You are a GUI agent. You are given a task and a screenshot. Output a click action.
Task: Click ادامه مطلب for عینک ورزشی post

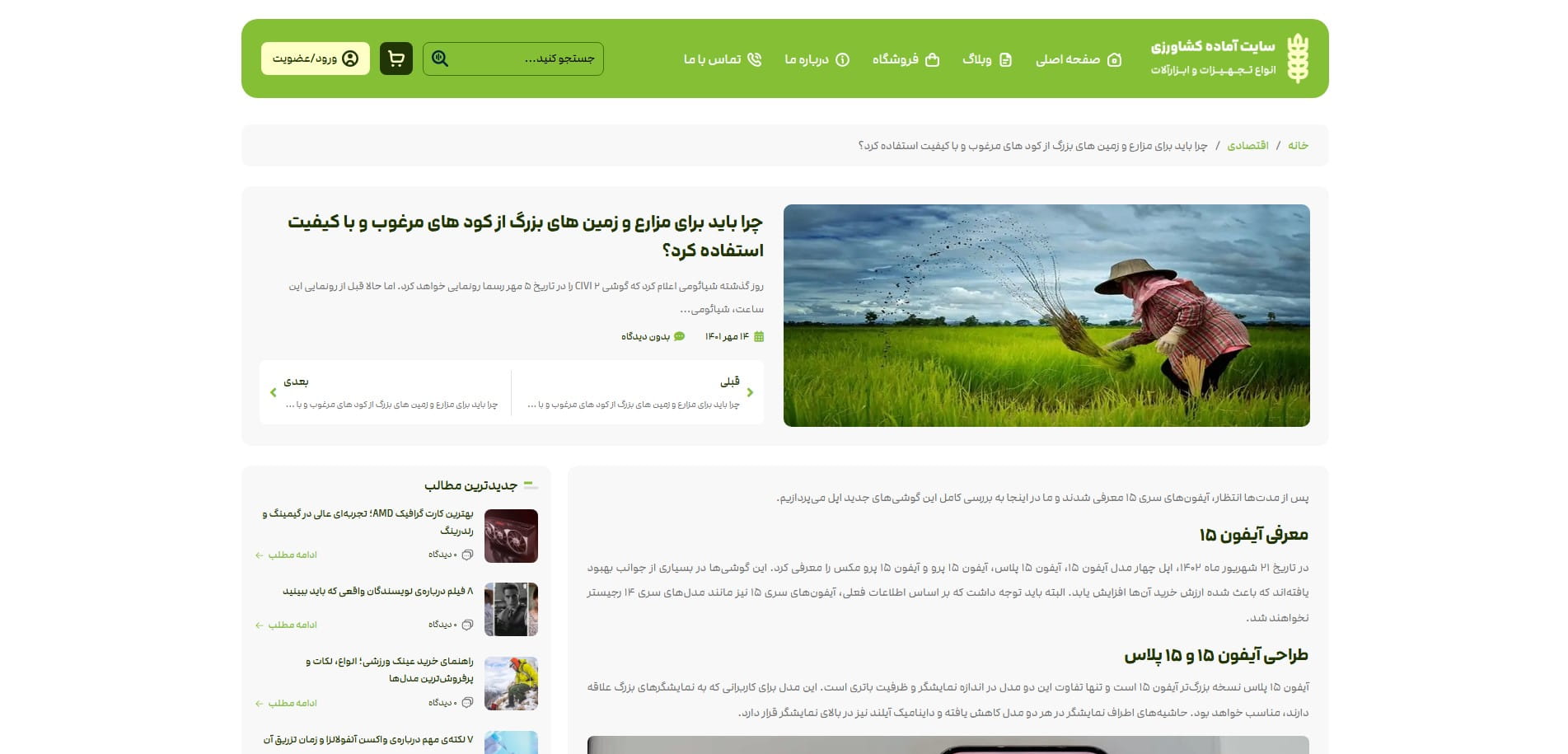[x=287, y=703]
